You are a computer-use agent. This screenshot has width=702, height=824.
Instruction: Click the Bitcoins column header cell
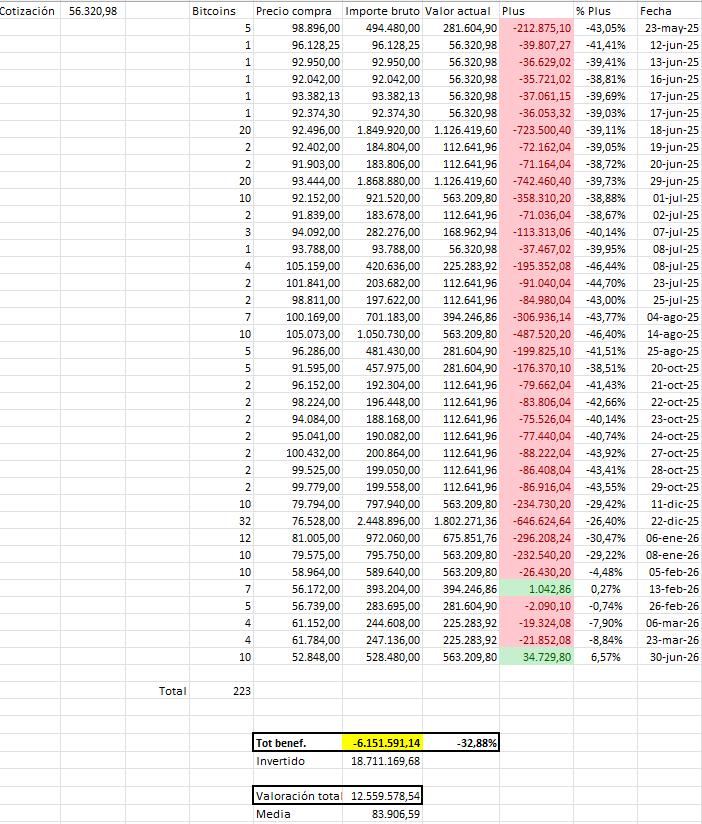[x=221, y=11]
